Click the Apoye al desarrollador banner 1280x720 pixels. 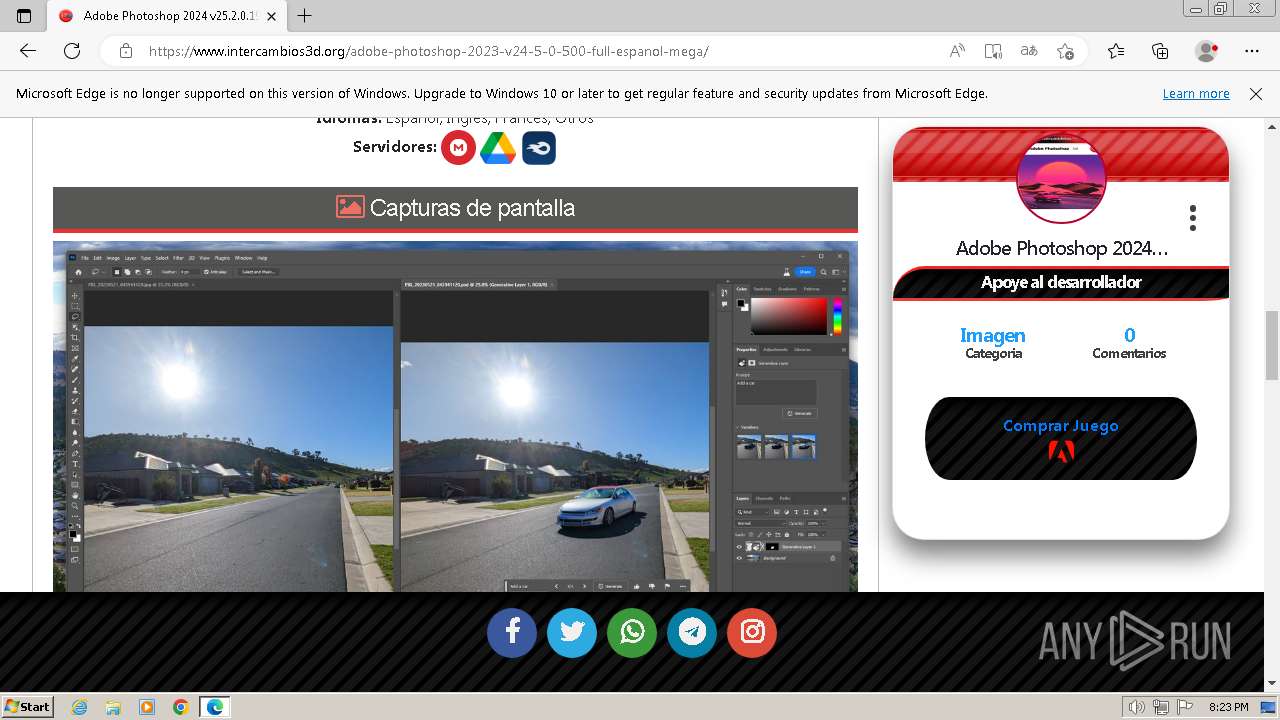click(1061, 283)
